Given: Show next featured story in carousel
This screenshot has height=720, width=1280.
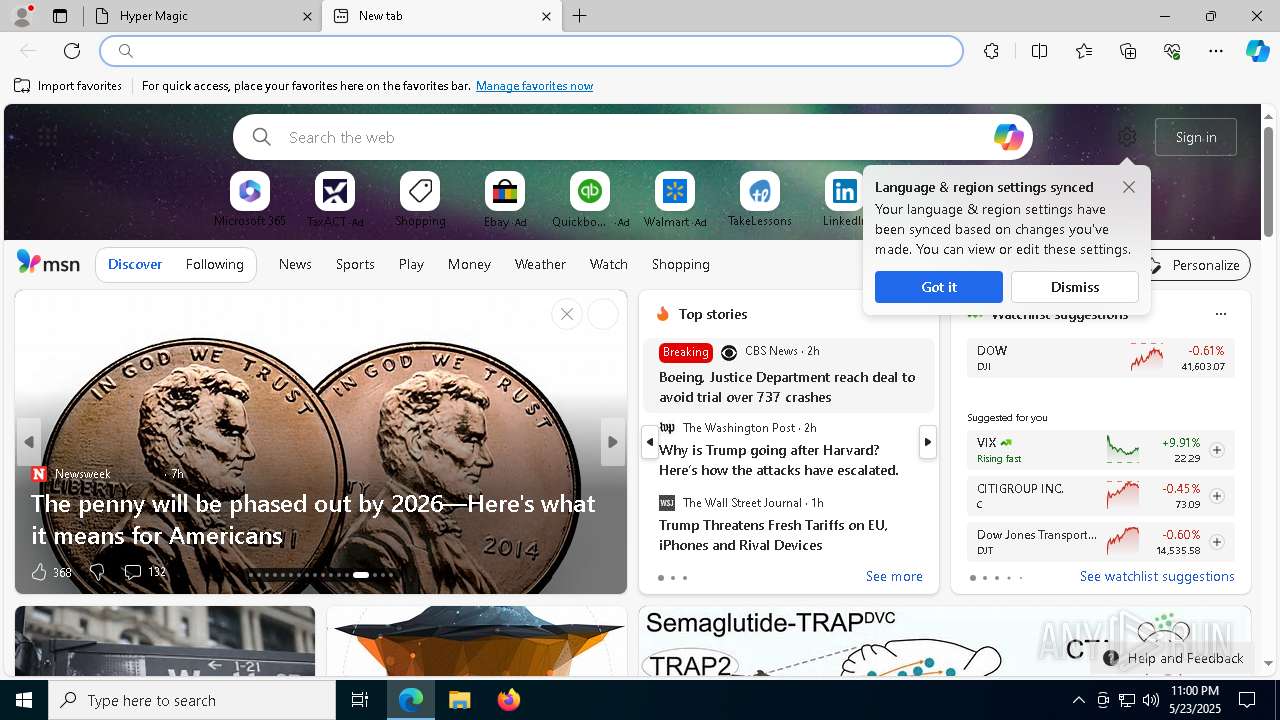Looking at the screenshot, I should coord(613,442).
